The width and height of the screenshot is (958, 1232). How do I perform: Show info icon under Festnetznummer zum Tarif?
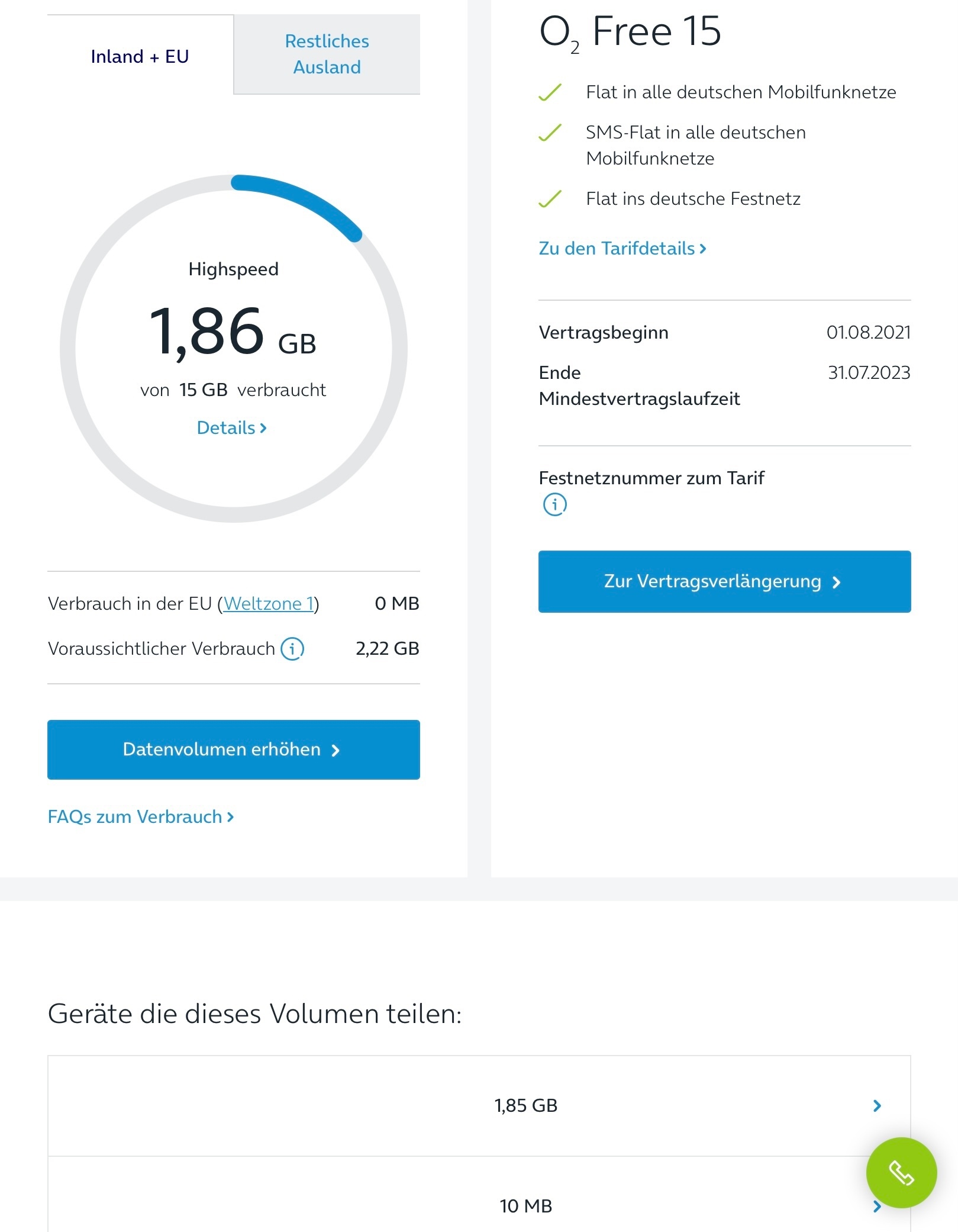555,504
